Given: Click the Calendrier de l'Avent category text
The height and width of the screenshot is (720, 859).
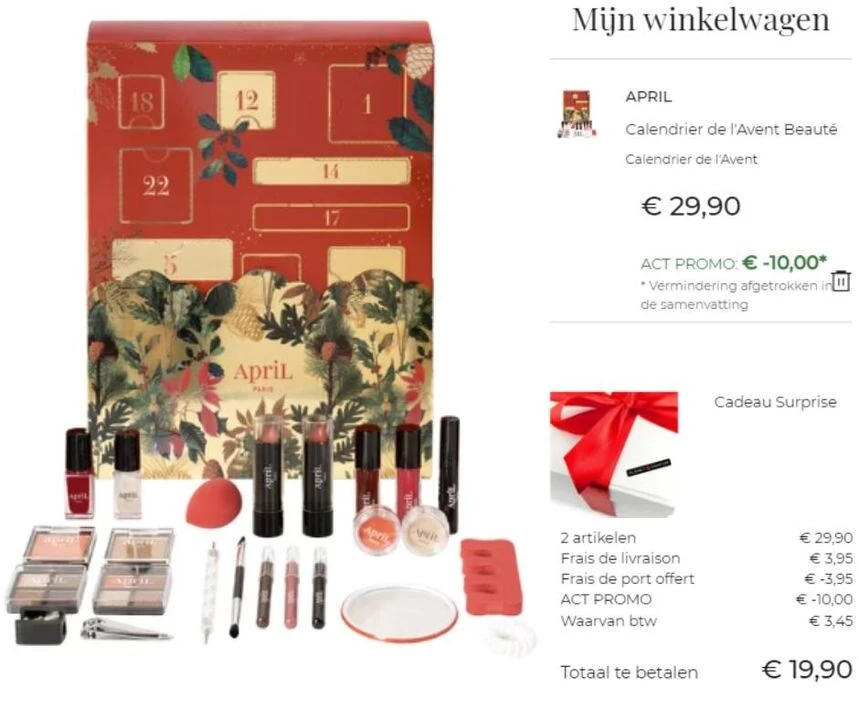Looking at the screenshot, I should (691, 159).
